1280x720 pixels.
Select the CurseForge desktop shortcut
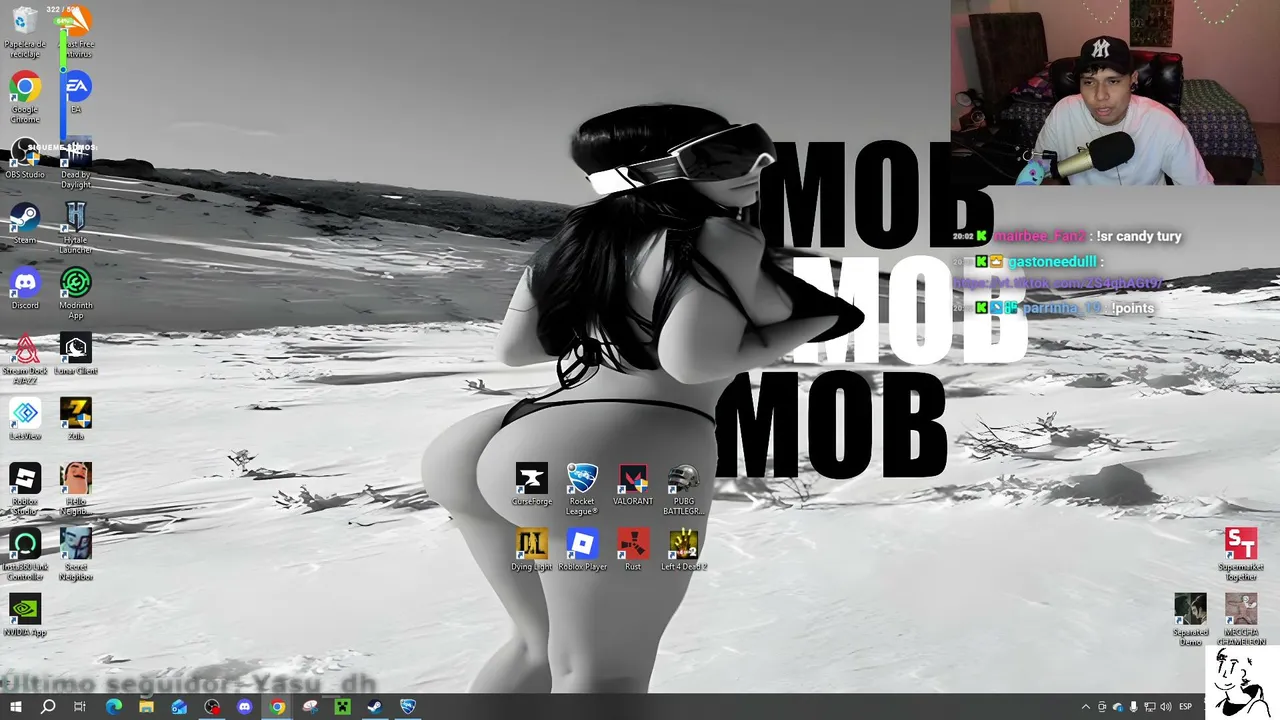pyautogui.click(x=531, y=484)
